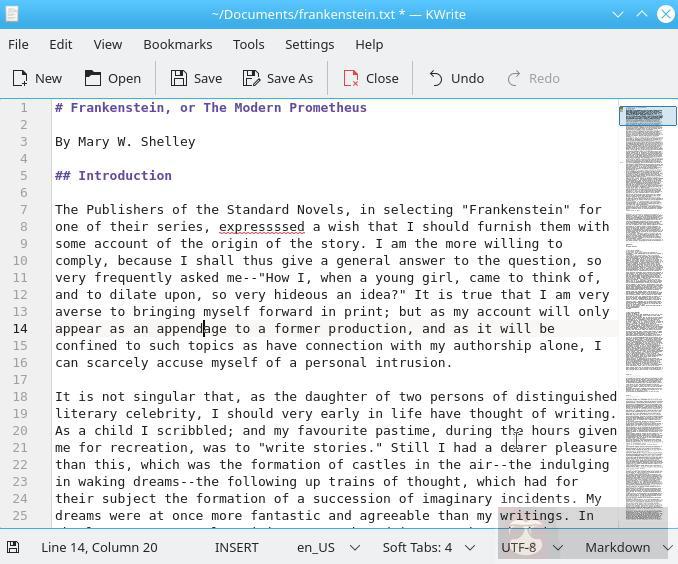Click the KWrite app icon in the title bar
The width and height of the screenshot is (678, 564).
[x=11, y=14]
